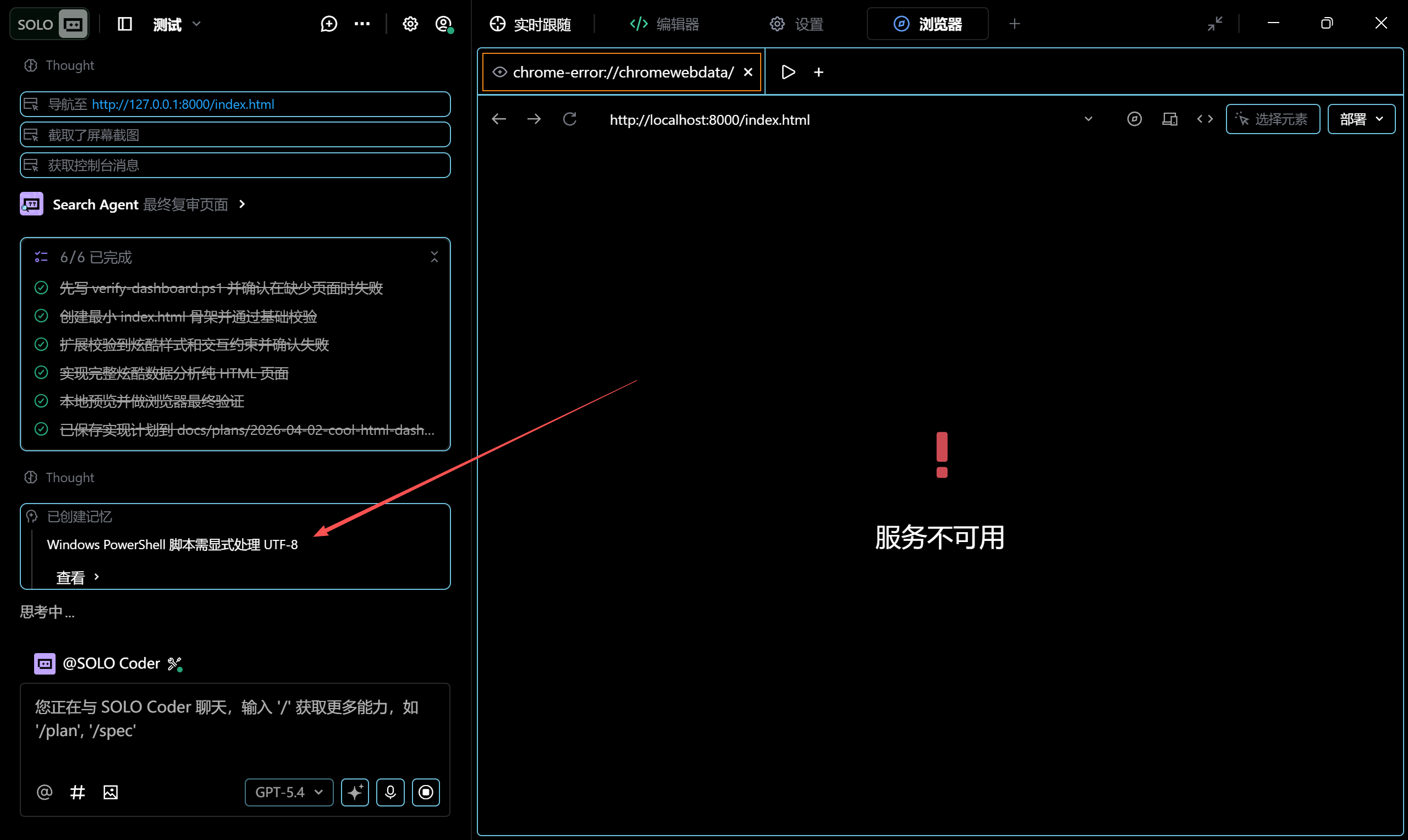Open the 127.0.0.1:8000/index.html link

(x=183, y=104)
